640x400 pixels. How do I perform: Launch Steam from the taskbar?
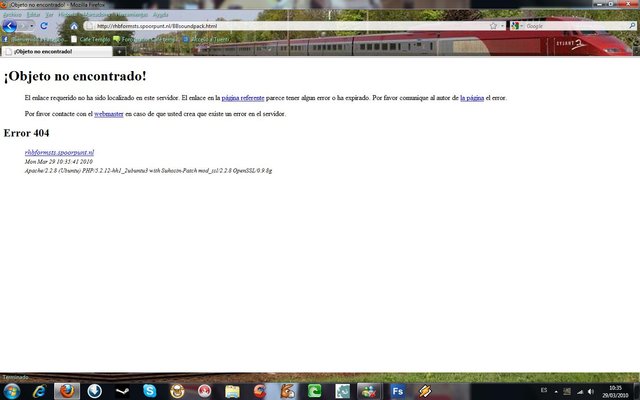(x=122, y=391)
